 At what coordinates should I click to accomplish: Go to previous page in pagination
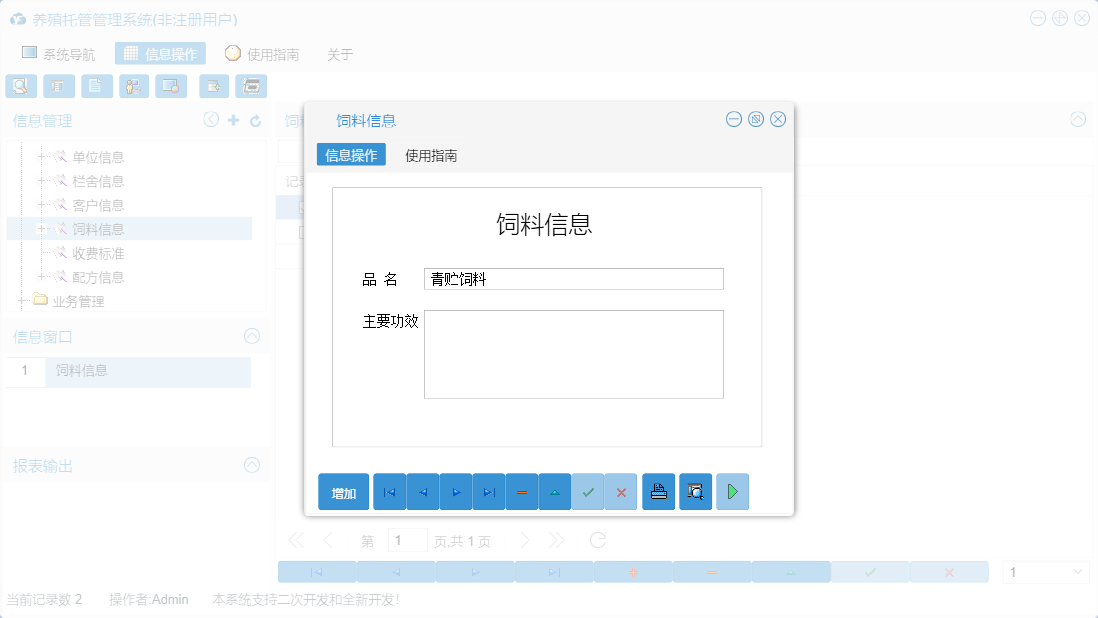point(328,540)
